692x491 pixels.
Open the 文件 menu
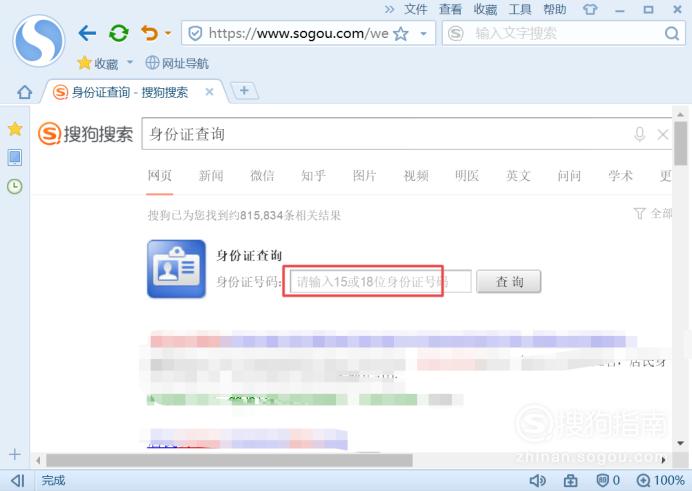click(x=416, y=9)
